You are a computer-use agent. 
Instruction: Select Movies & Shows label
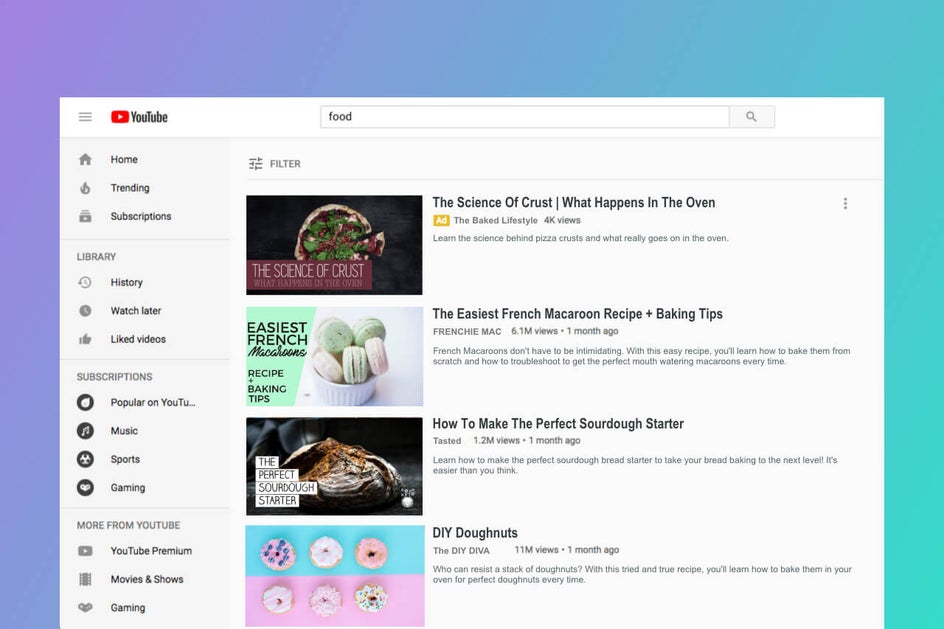[147, 579]
